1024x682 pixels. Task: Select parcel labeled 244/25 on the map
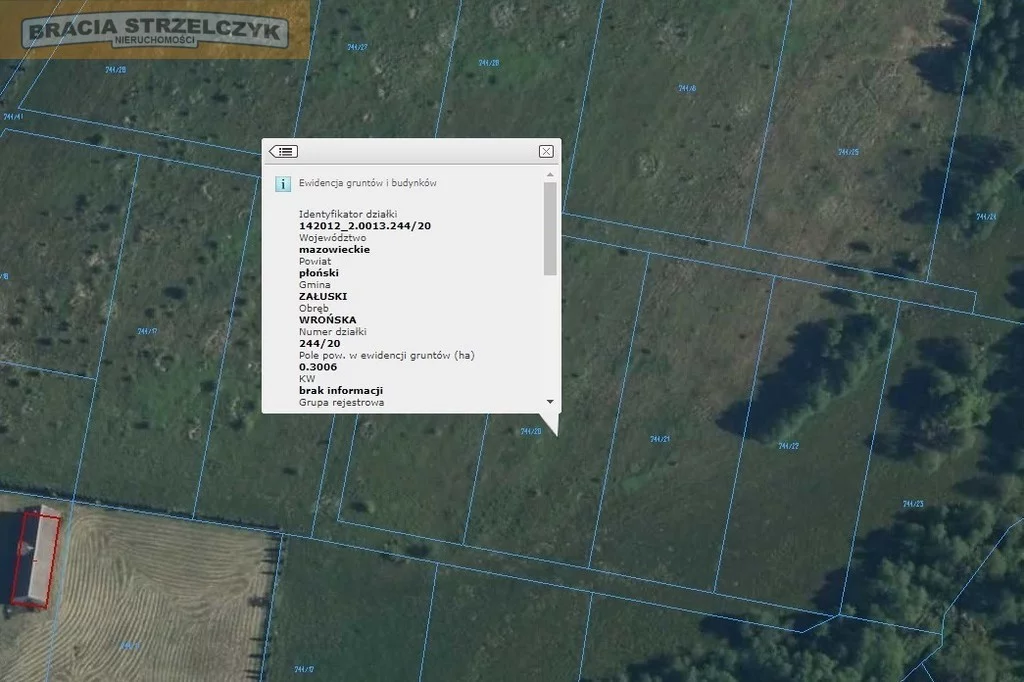[x=848, y=152]
